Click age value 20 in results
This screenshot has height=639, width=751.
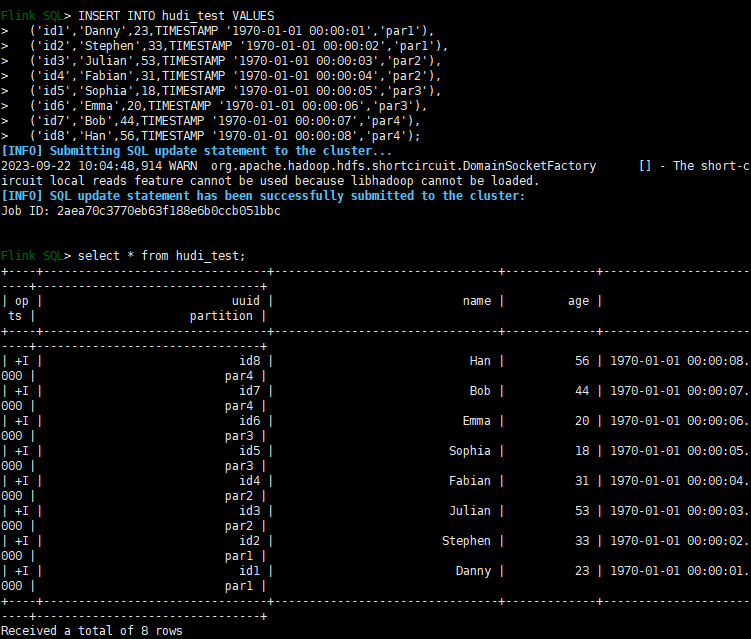582,421
